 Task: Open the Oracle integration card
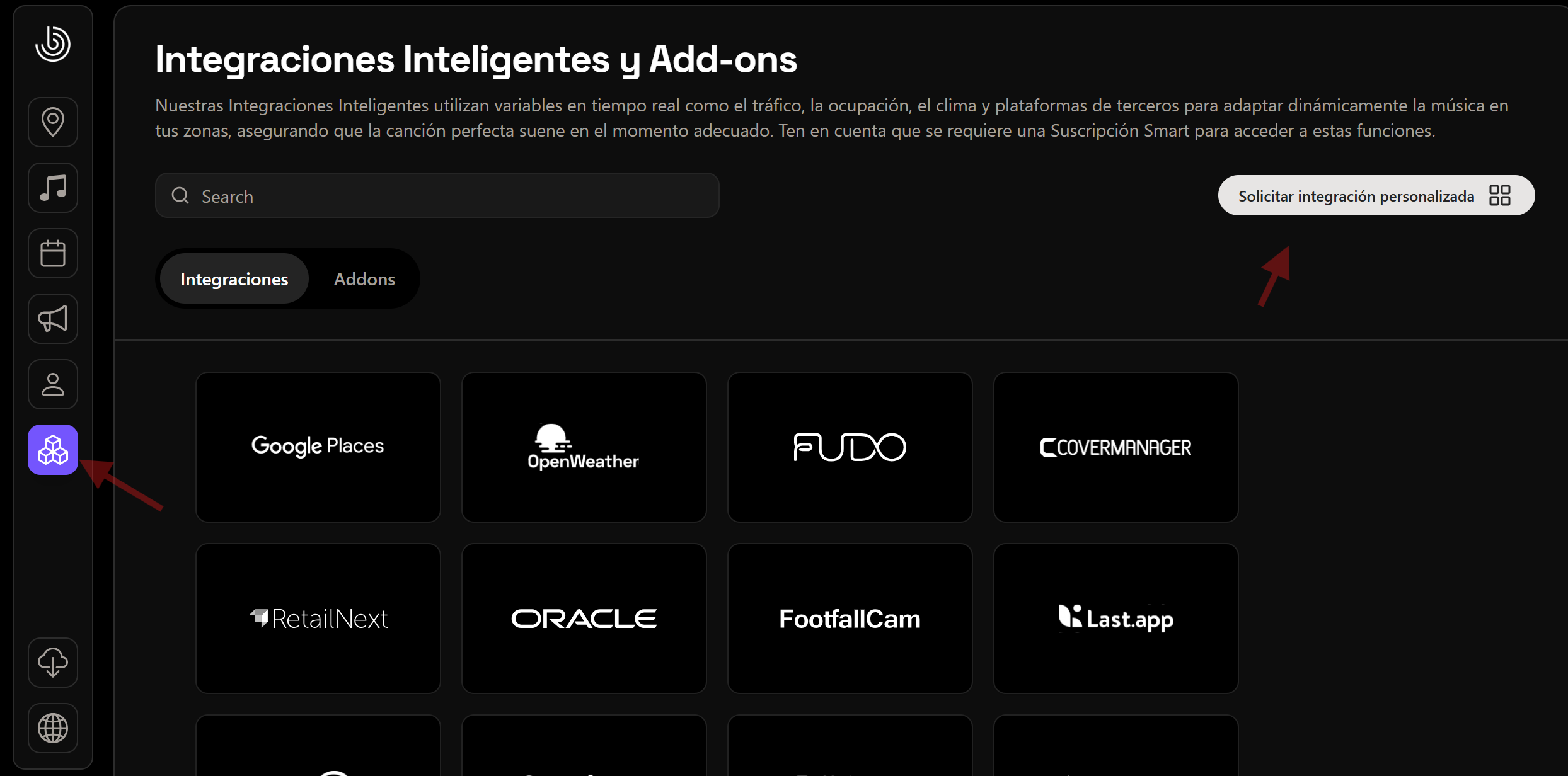(x=584, y=619)
